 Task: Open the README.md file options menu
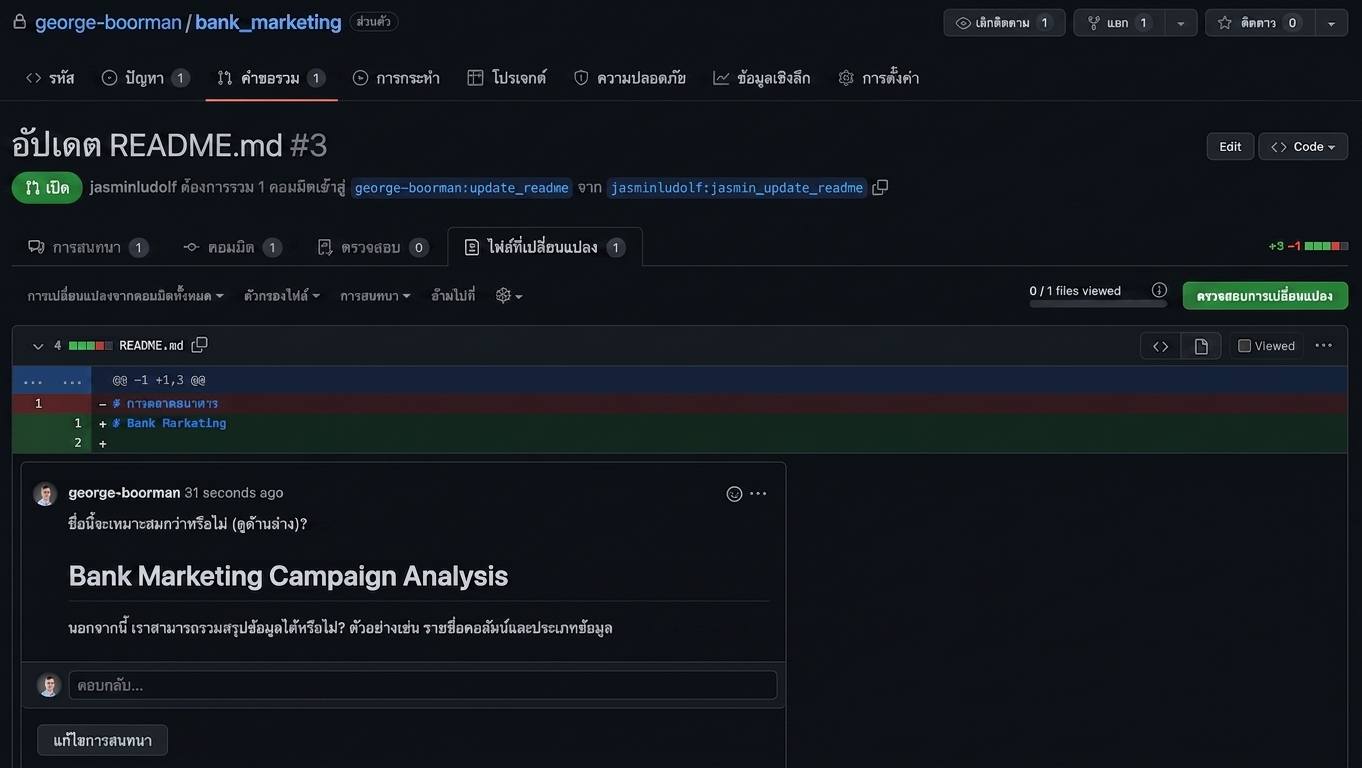coord(1324,346)
